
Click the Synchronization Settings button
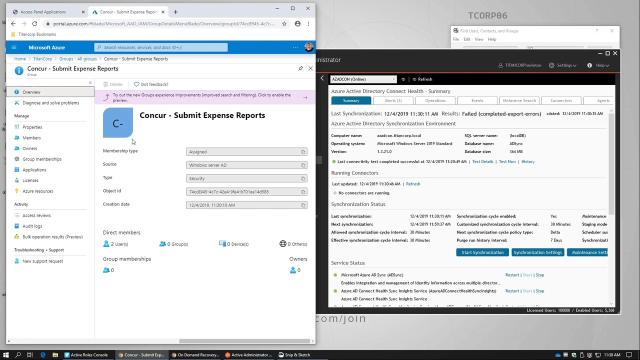point(538,253)
